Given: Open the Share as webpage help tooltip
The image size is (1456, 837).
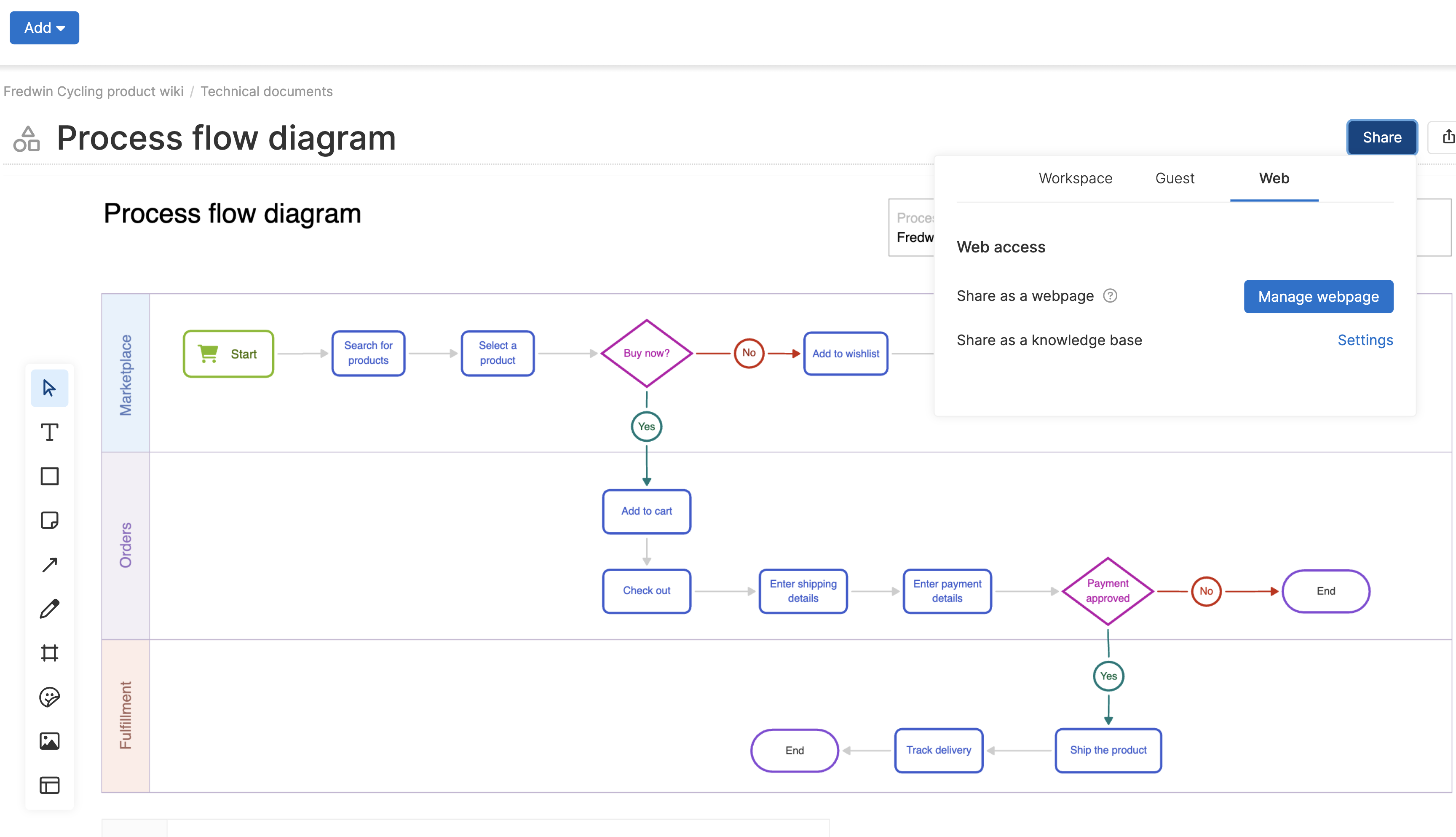Looking at the screenshot, I should (x=1111, y=295).
